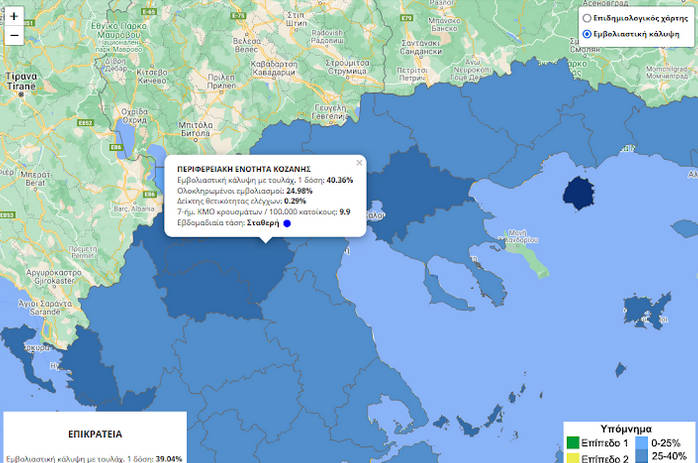The image size is (698, 463).
Task: Click the darkest navy region near Thasos
Action: 578,191
